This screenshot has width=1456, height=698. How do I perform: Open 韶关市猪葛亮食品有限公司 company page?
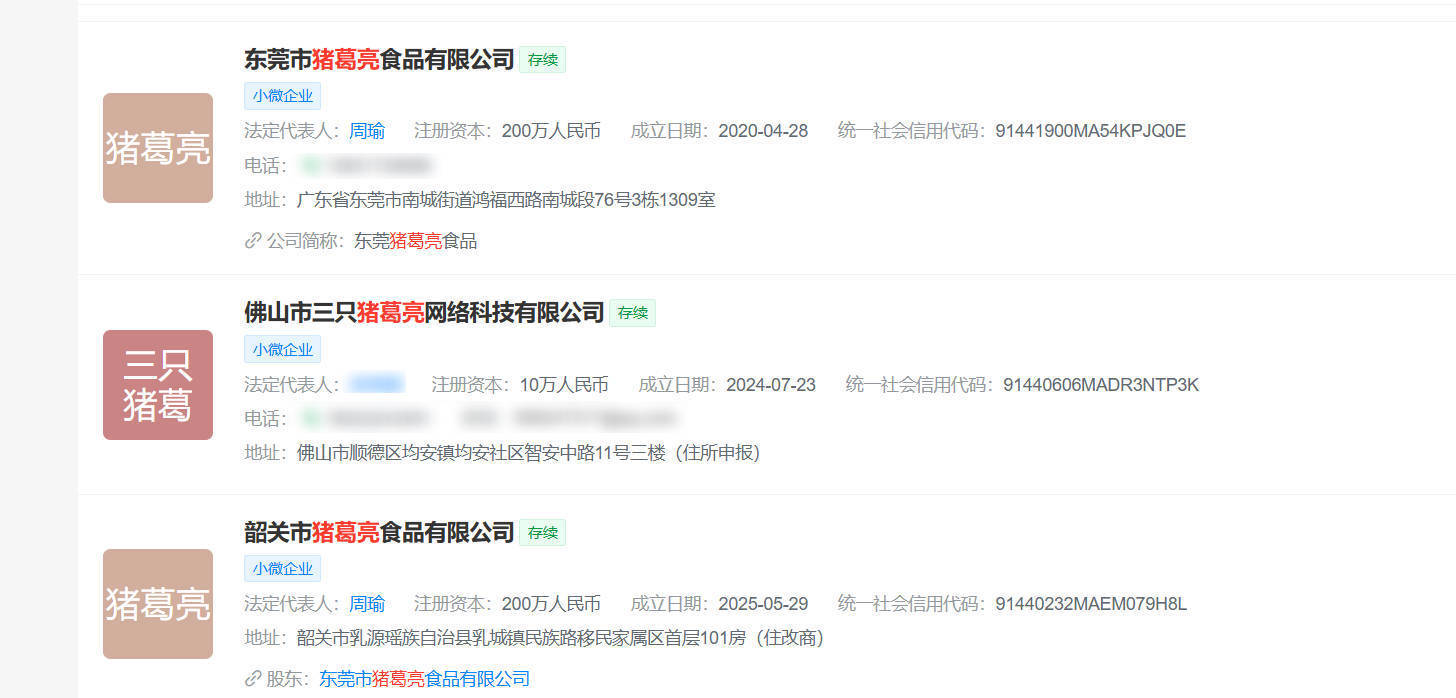pyautogui.click(x=379, y=533)
